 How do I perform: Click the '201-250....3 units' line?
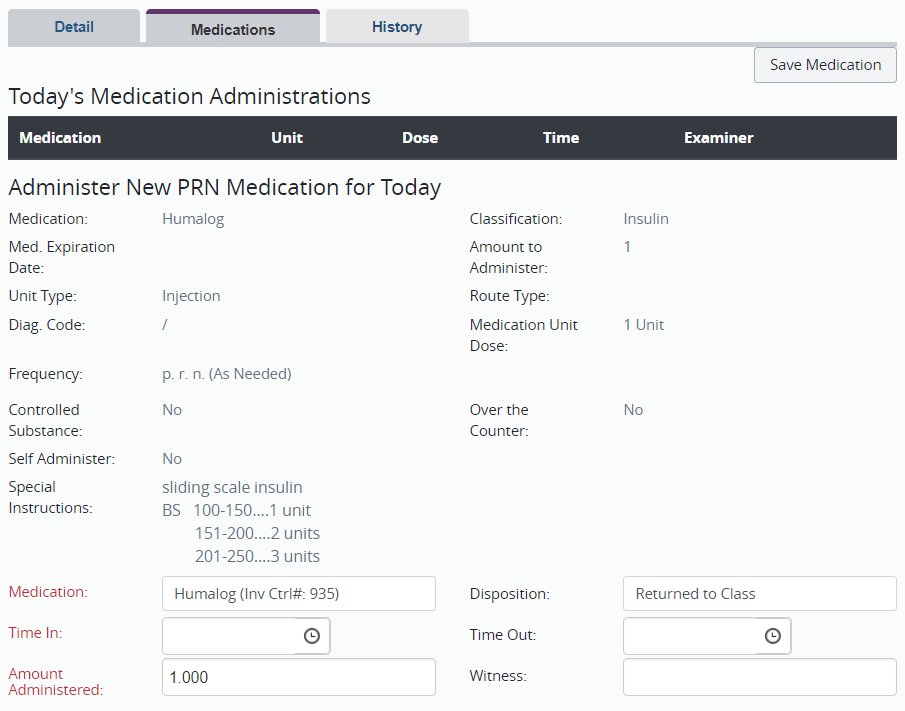click(x=257, y=556)
